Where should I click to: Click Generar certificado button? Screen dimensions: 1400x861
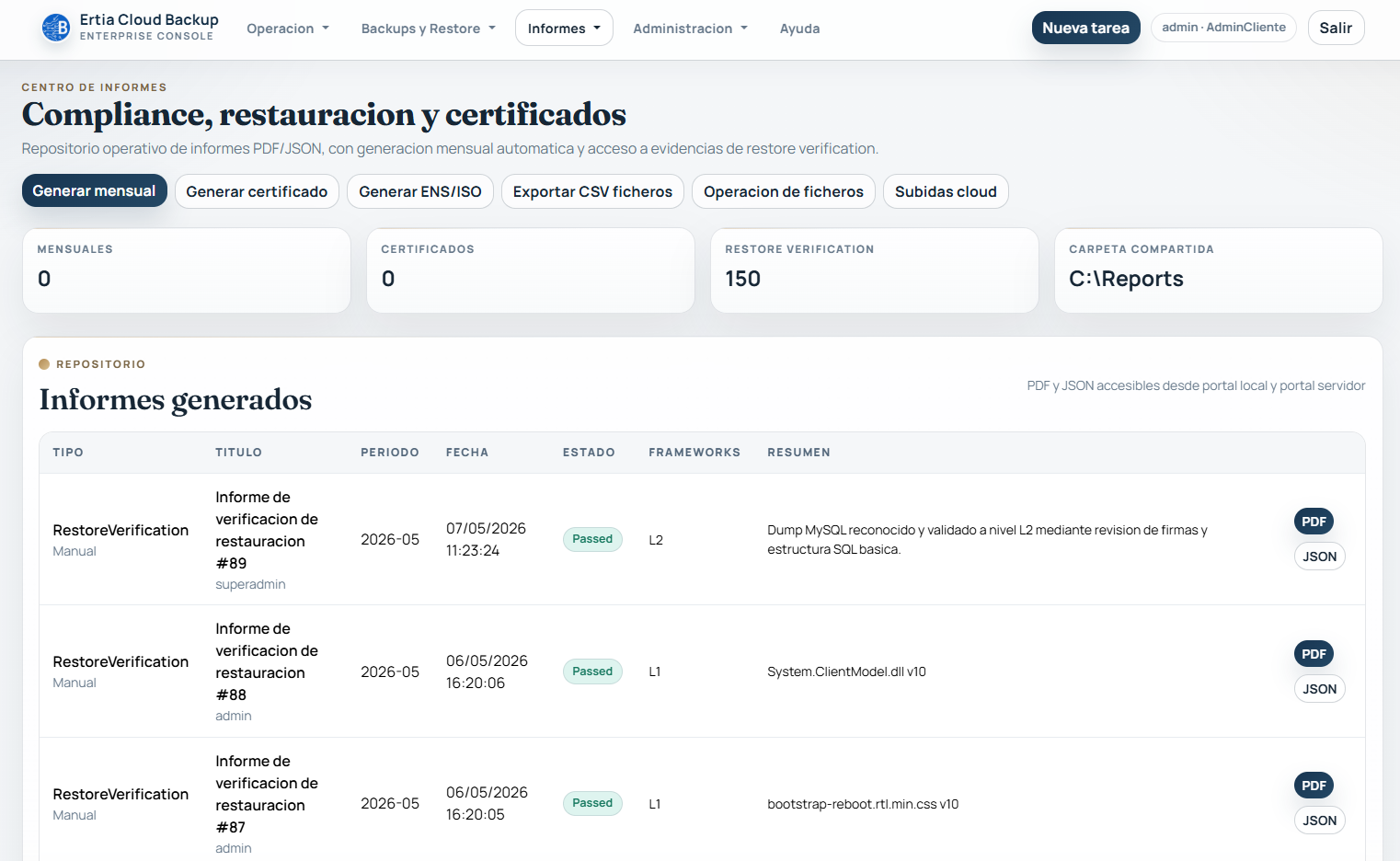[x=257, y=191]
